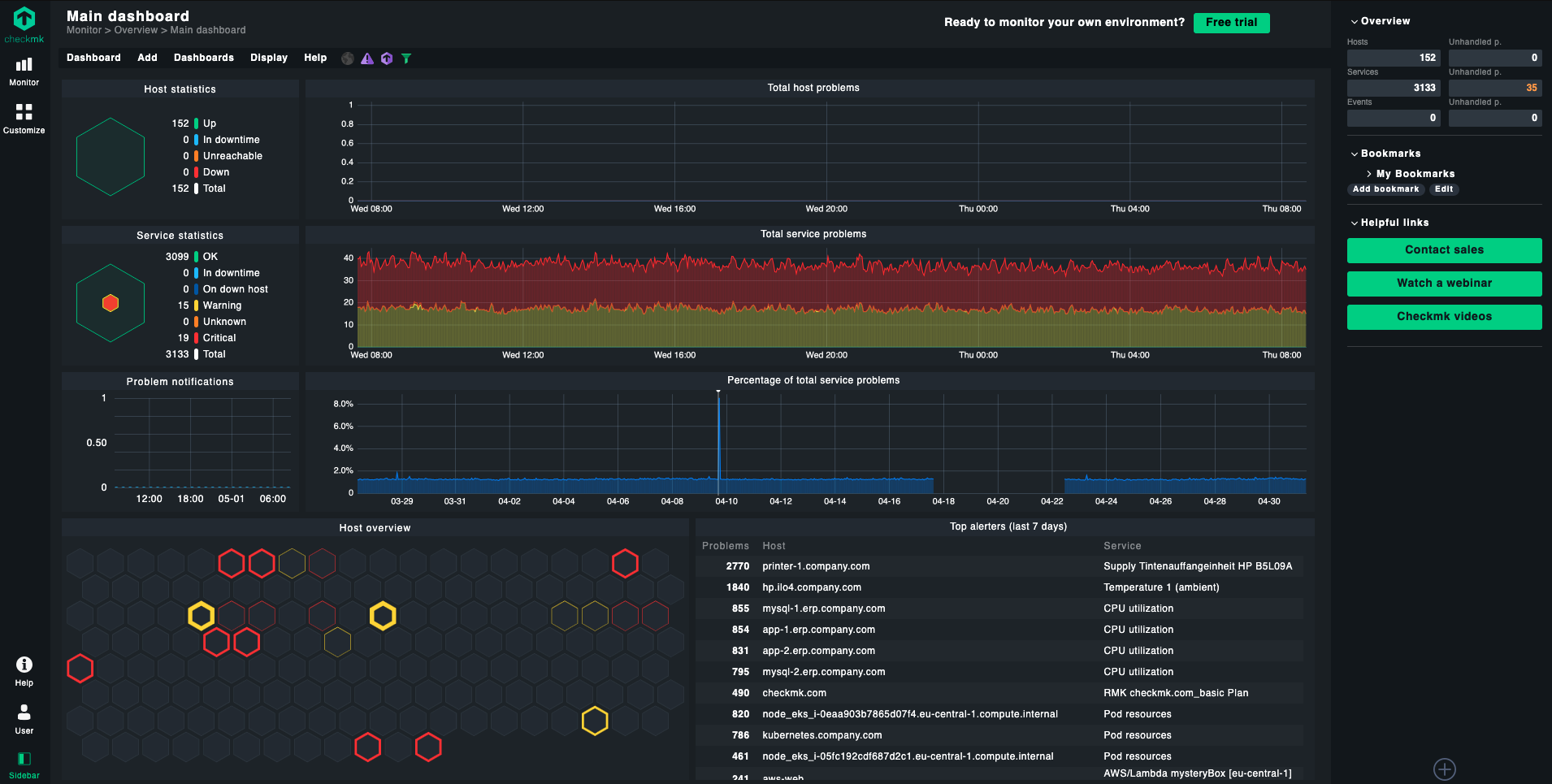Sort Top alerters by Problems column
Screen dimensions: 1552x784
pyautogui.click(x=726, y=546)
